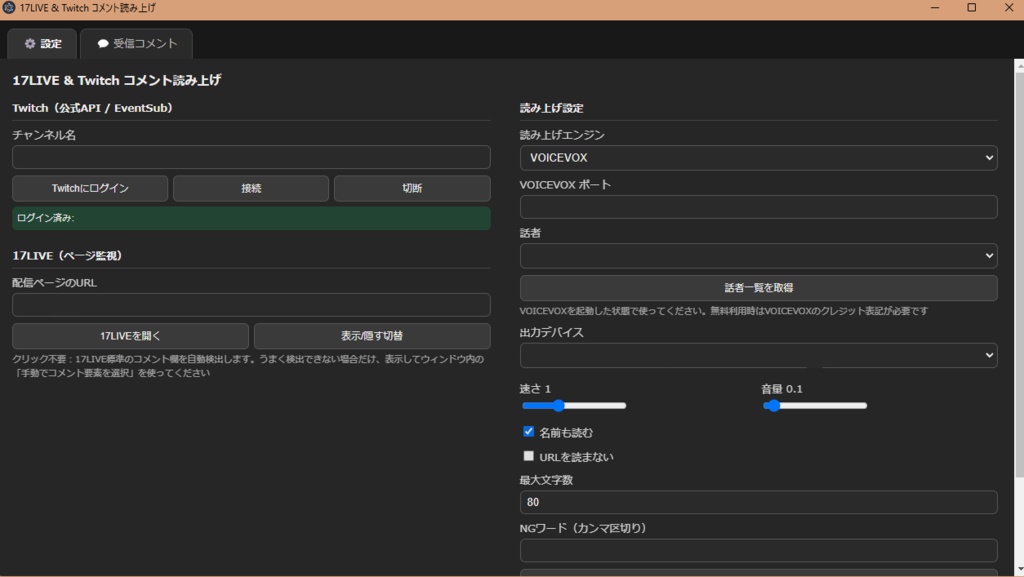1024x577 pixels.
Task: Focus the NGワード input field
Action: (x=758, y=550)
